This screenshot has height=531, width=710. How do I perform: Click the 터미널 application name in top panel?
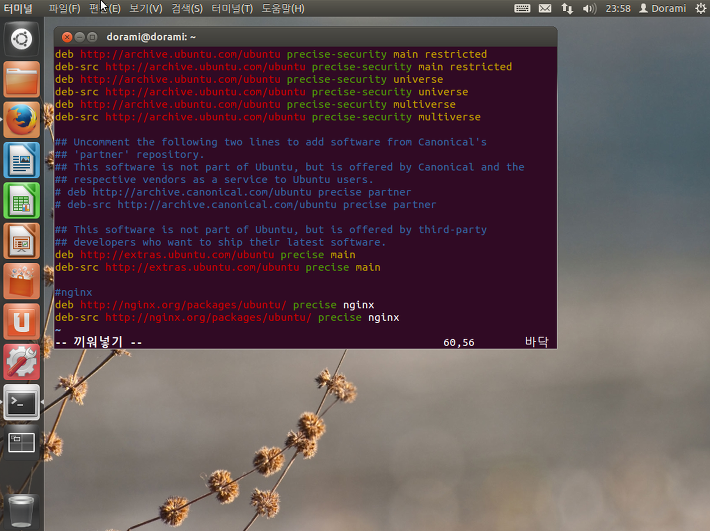pyautogui.click(x=18, y=8)
